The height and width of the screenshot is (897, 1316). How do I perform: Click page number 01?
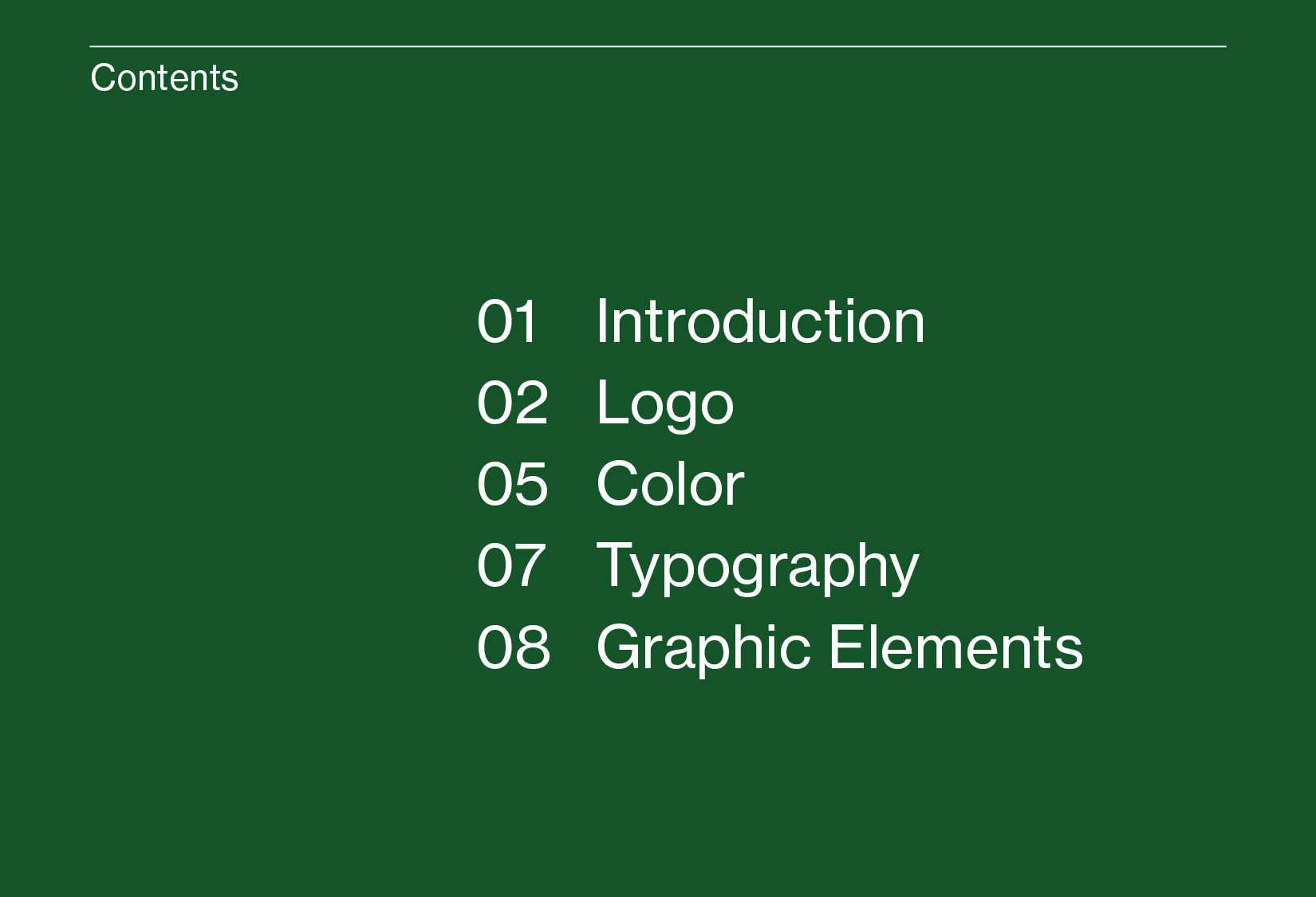click(507, 322)
